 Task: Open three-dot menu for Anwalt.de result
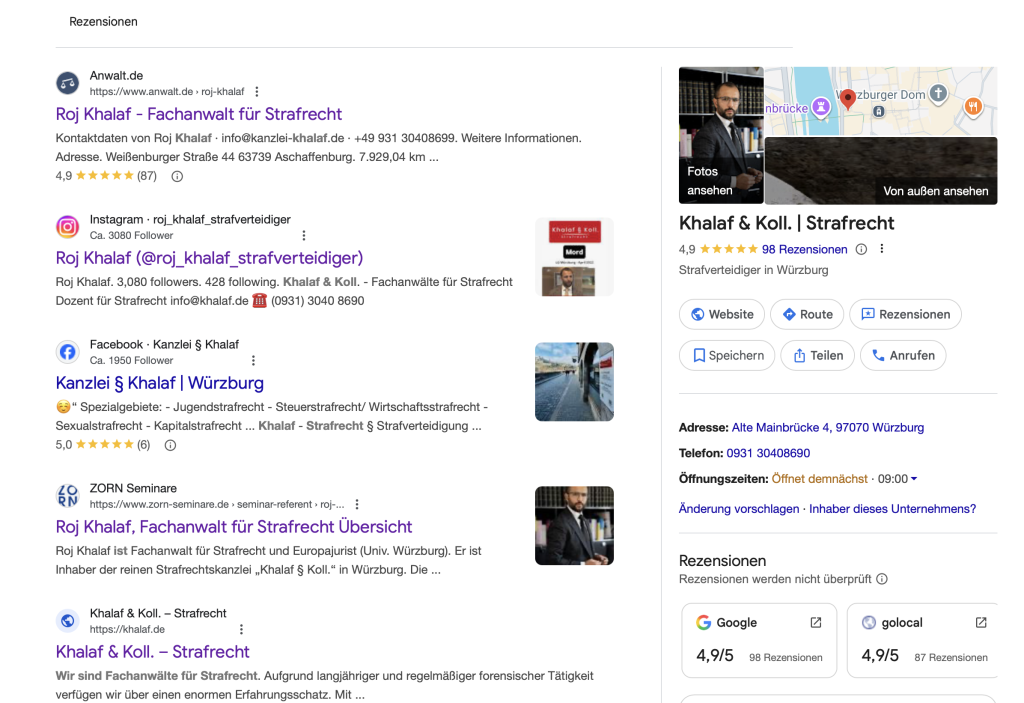pos(257,92)
